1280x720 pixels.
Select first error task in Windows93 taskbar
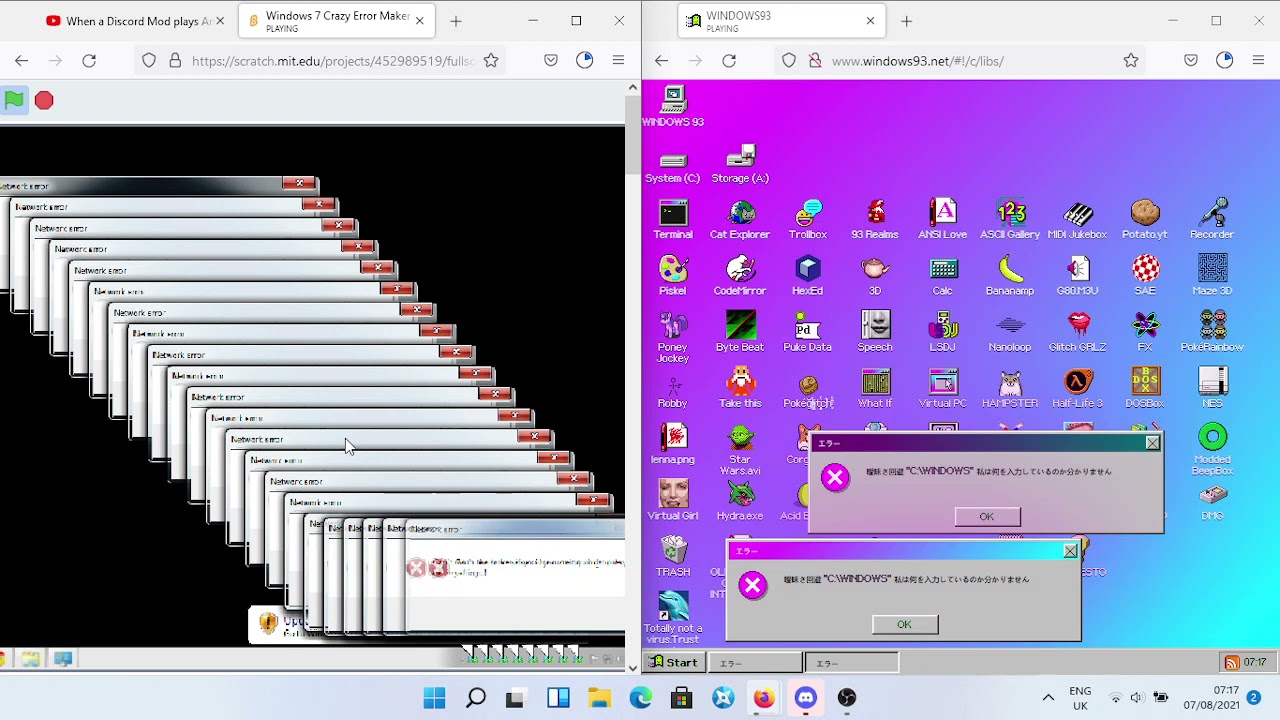tap(754, 662)
